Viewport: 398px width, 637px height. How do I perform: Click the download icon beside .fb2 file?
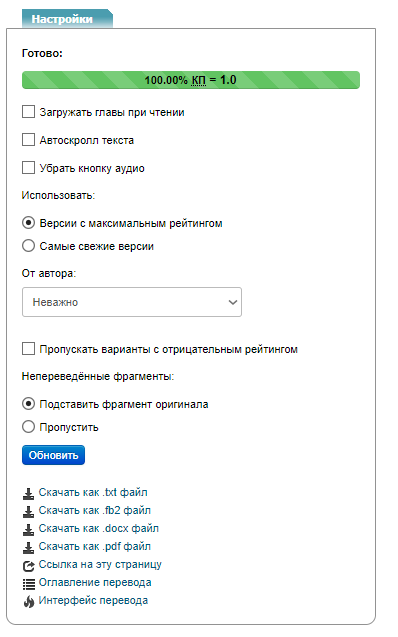tap(28, 511)
